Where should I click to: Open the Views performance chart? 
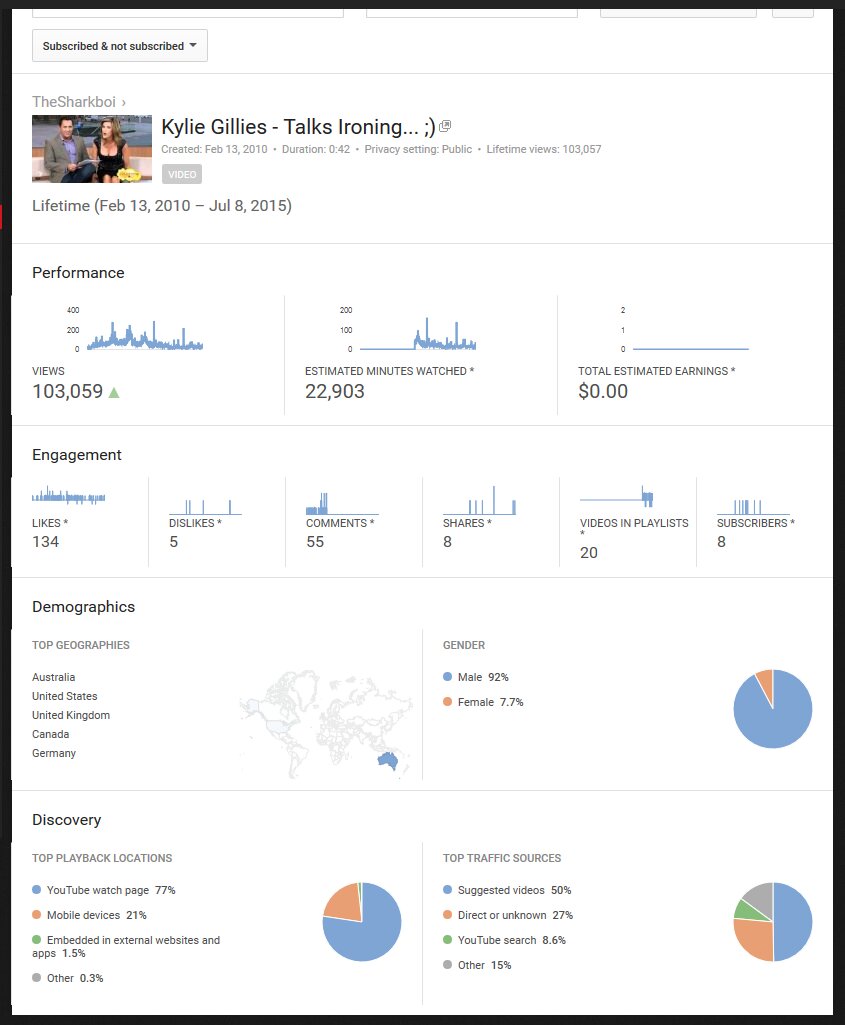144,333
